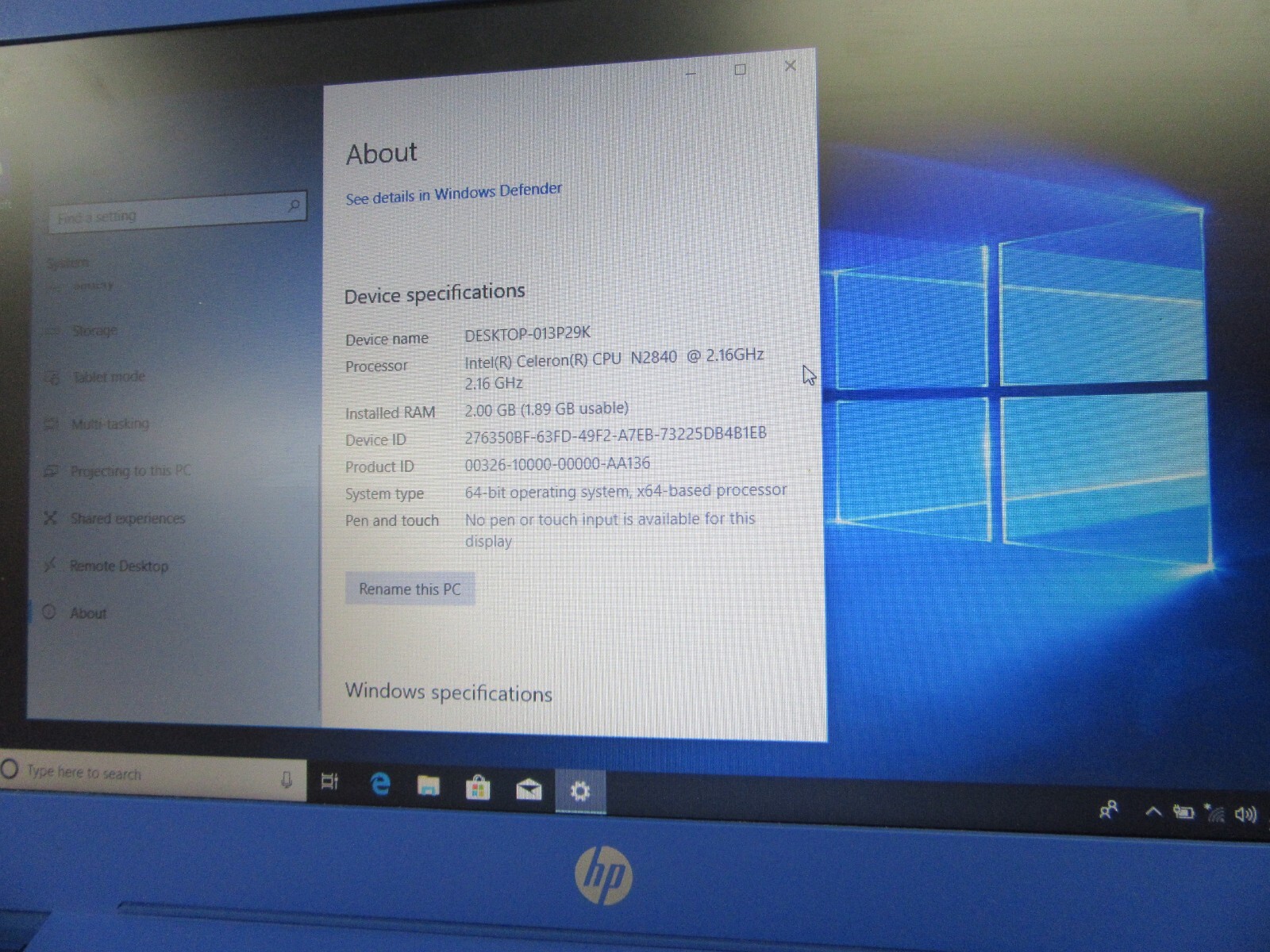
Task: Click No pen or touch input text
Action: coord(610,530)
